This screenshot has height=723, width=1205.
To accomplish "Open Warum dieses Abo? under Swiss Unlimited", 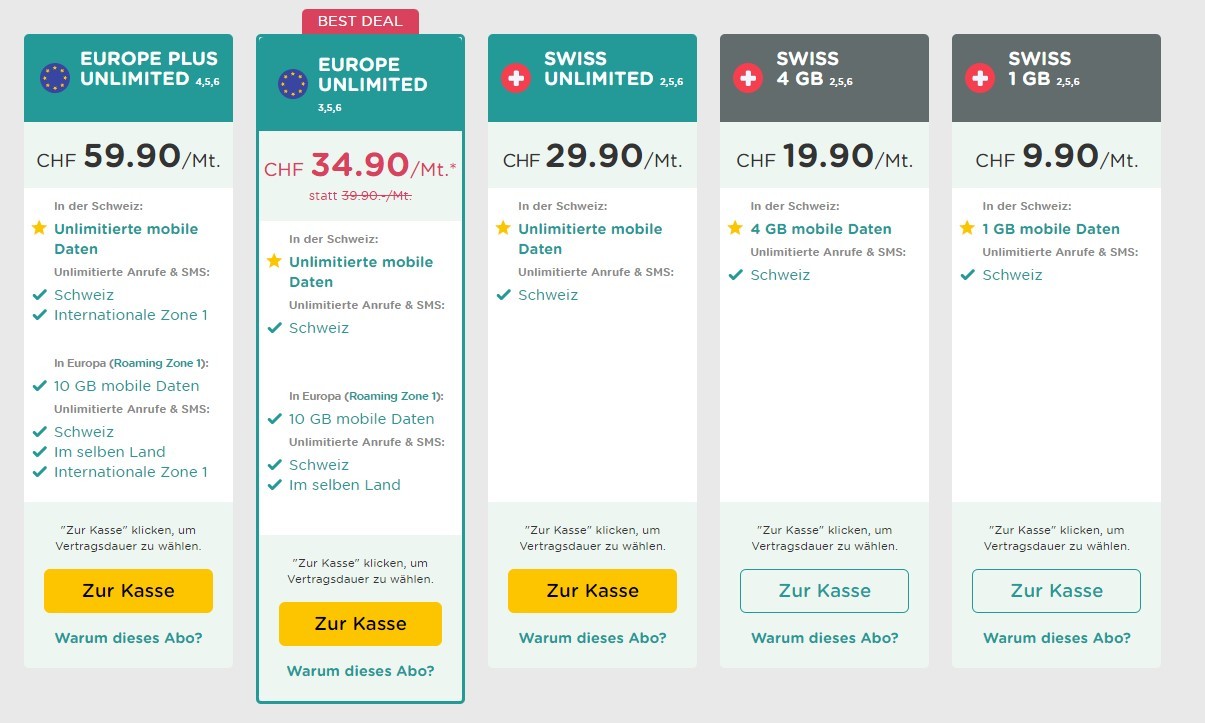I will click(592, 638).
